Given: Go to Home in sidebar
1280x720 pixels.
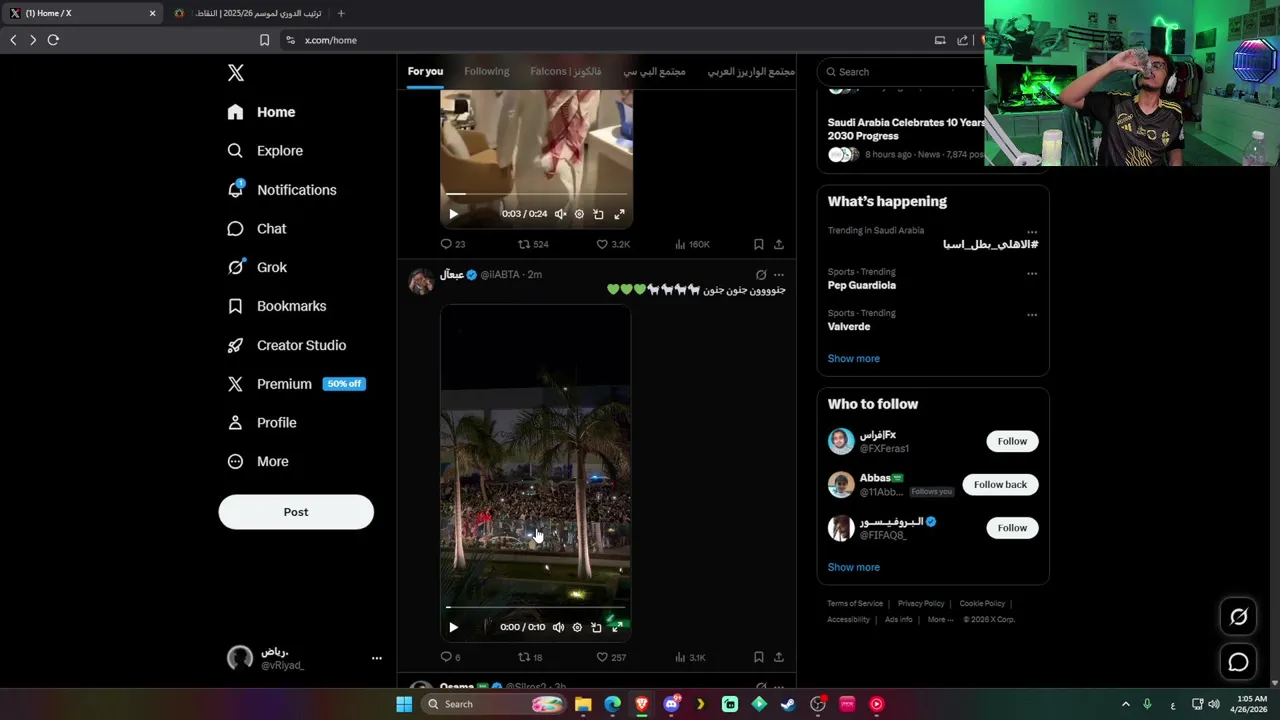Looking at the screenshot, I should (262, 112).
